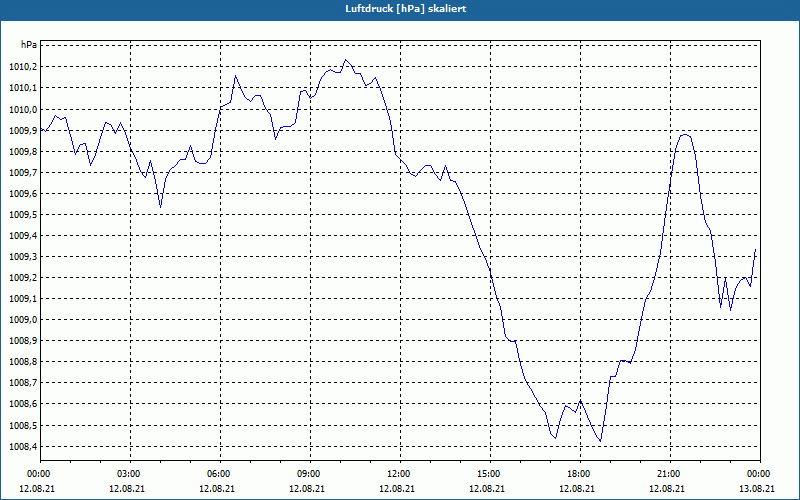Click the 09:00 time axis label

[x=310, y=474]
